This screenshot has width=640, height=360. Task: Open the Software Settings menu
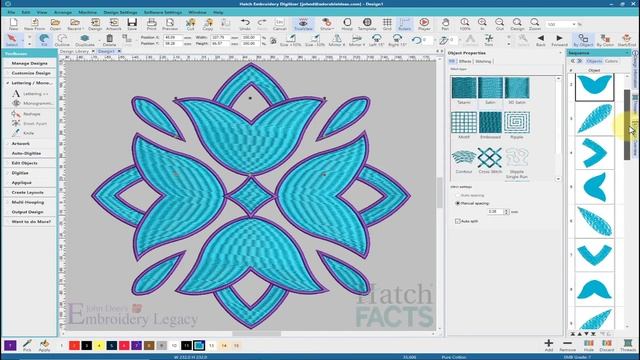click(163, 12)
